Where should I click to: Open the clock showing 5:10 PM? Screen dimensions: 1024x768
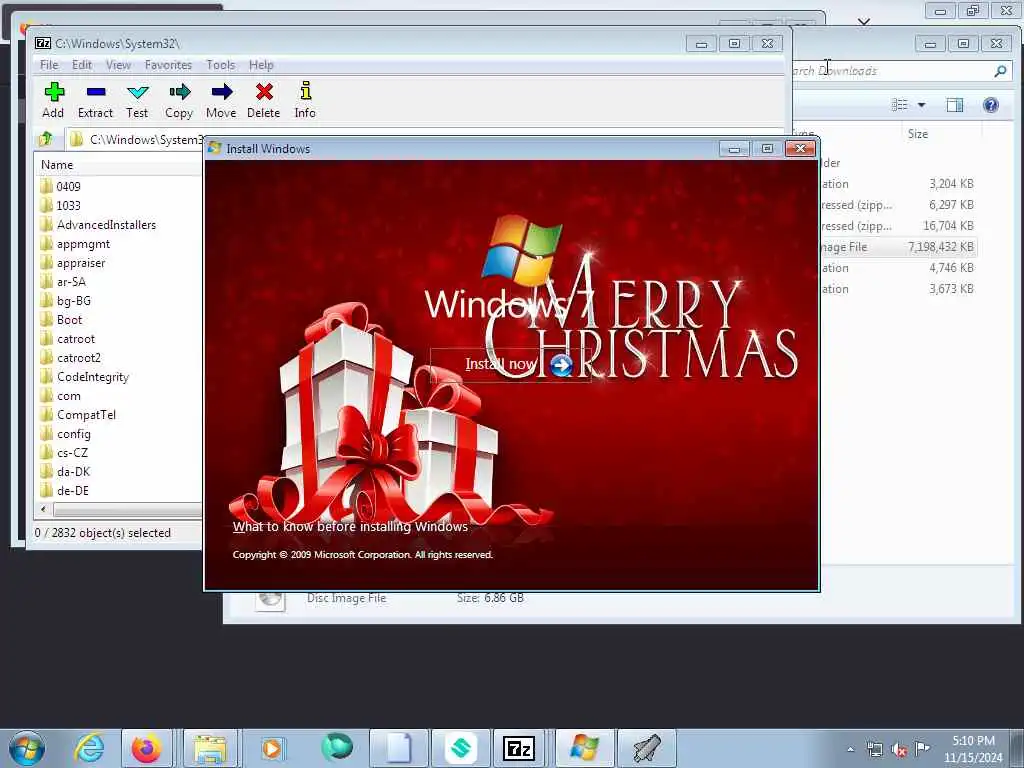973,749
